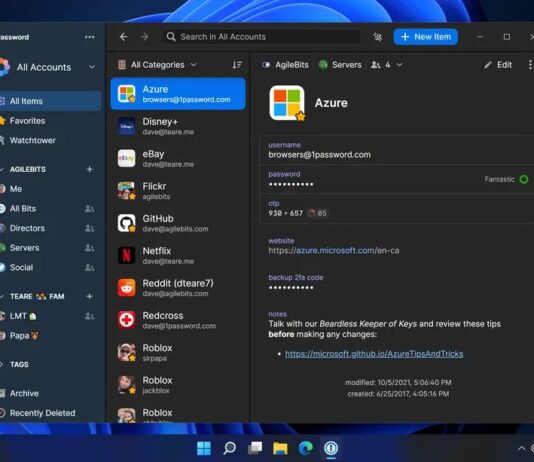Expand the TAGS section
Viewport: 534px width, 462px height.
pos(2,364)
